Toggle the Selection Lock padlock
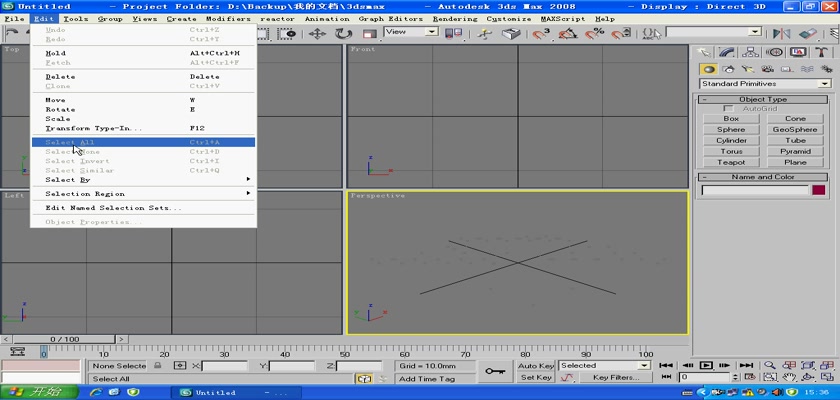This screenshot has width=840, height=400. pyautogui.click(x=158, y=366)
